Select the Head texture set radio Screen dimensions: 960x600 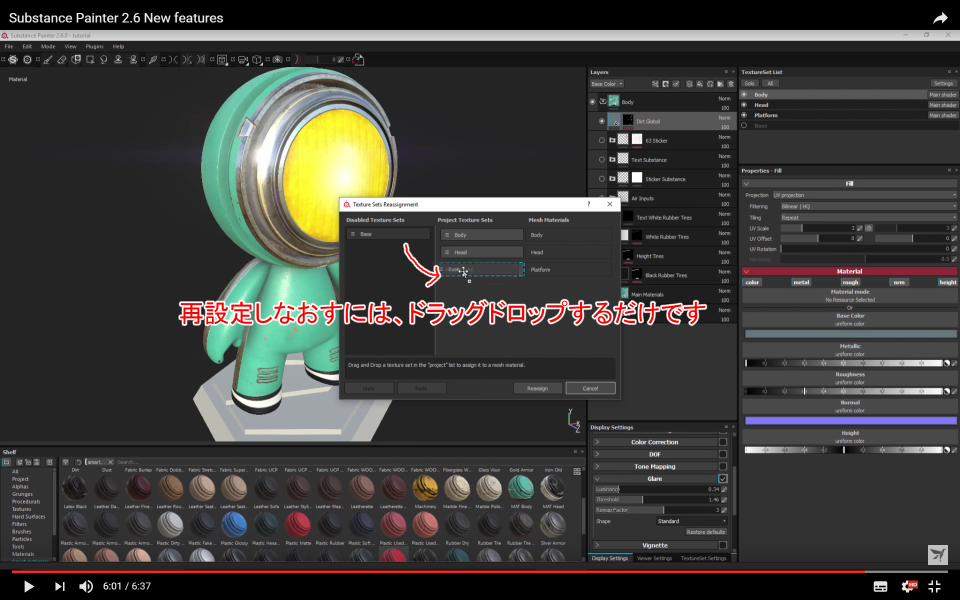coord(744,105)
